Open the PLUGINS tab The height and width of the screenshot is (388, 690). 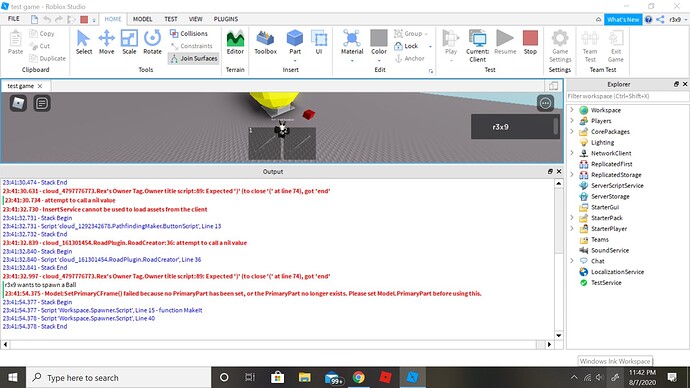[226, 19]
